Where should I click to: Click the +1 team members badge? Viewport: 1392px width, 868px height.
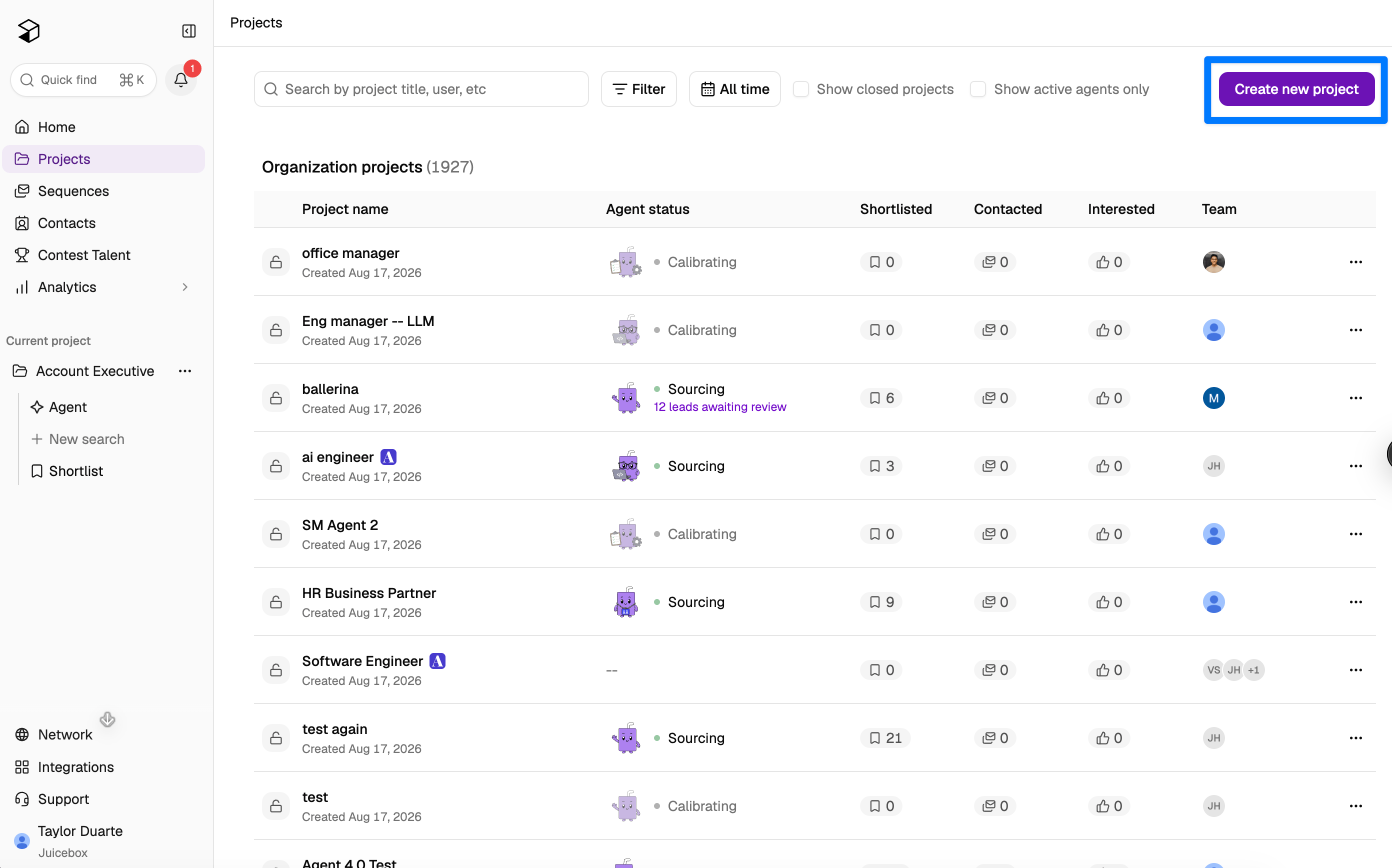click(x=1253, y=670)
